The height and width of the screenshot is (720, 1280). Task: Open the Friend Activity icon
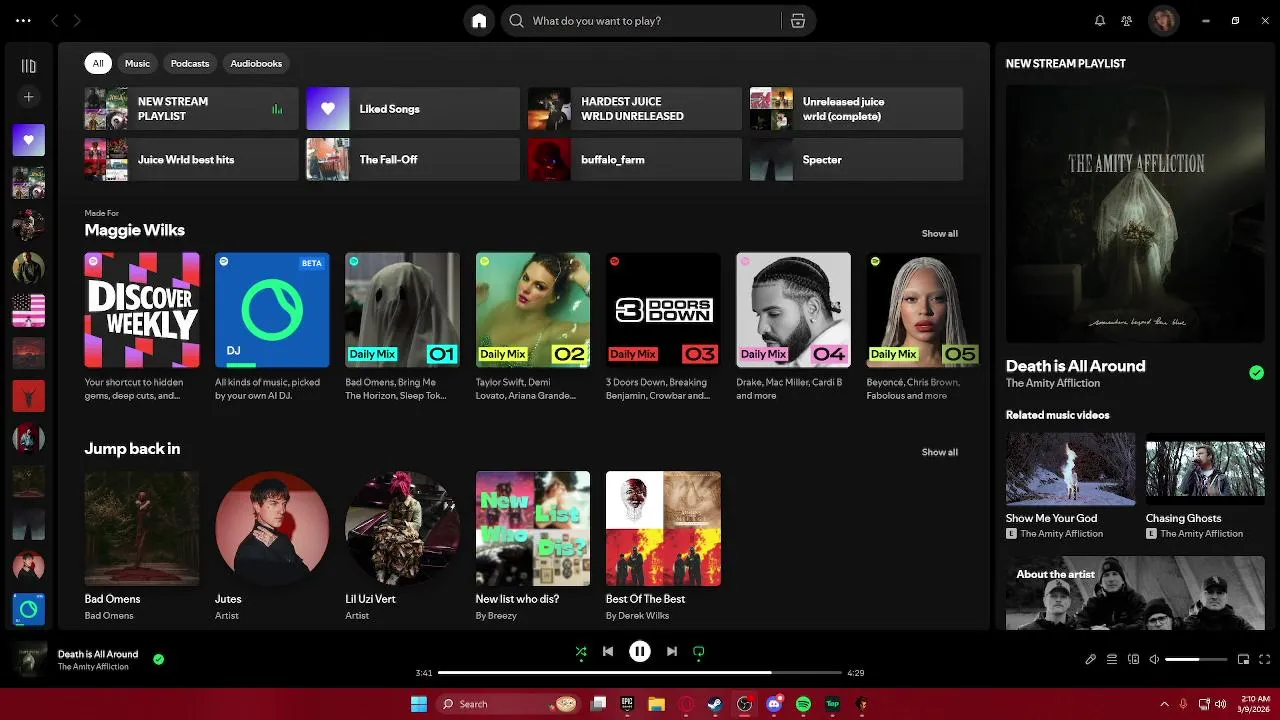[x=1127, y=21]
